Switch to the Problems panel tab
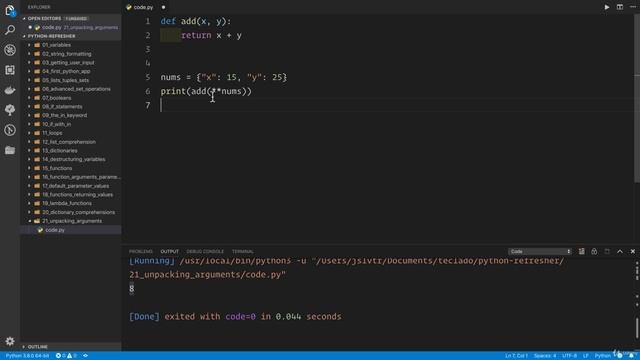Screen dimensions: 640x360 point(140,251)
